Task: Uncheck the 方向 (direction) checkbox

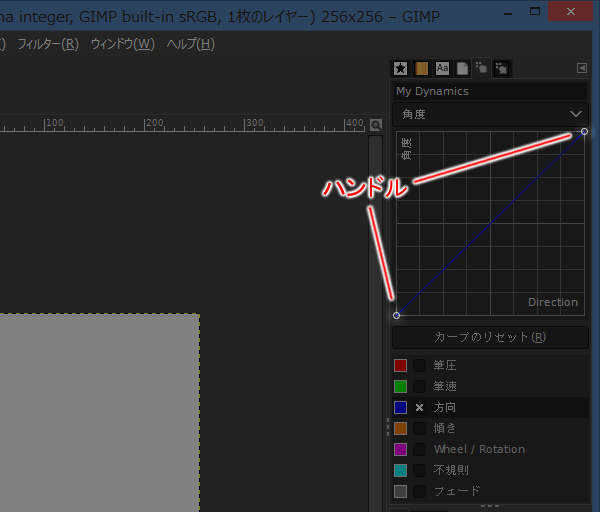Action: pyautogui.click(x=420, y=408)
